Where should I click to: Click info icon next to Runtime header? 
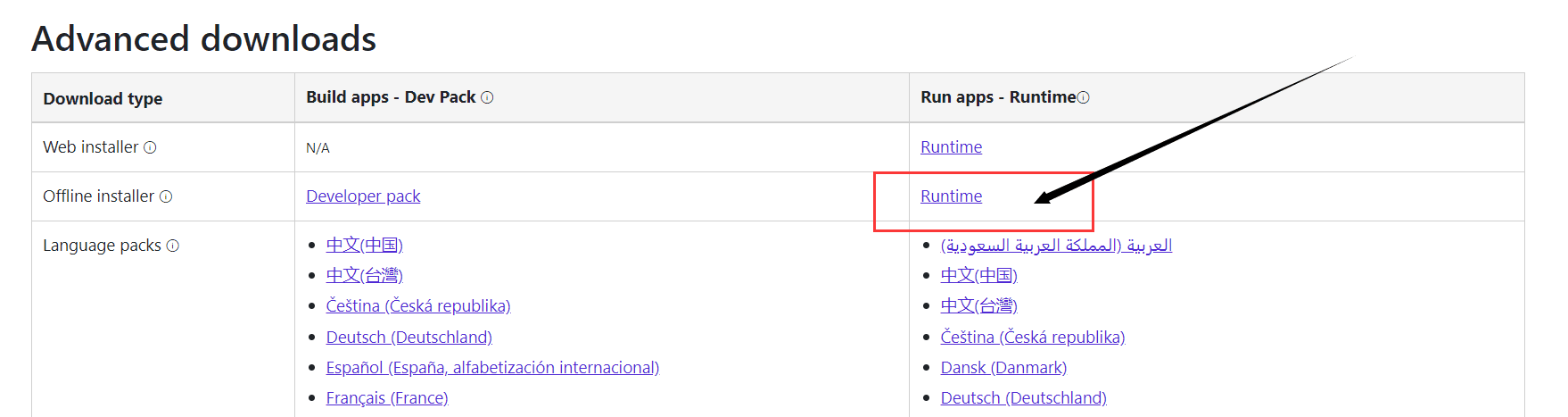pyautogui.click(x=1084, y=97)
